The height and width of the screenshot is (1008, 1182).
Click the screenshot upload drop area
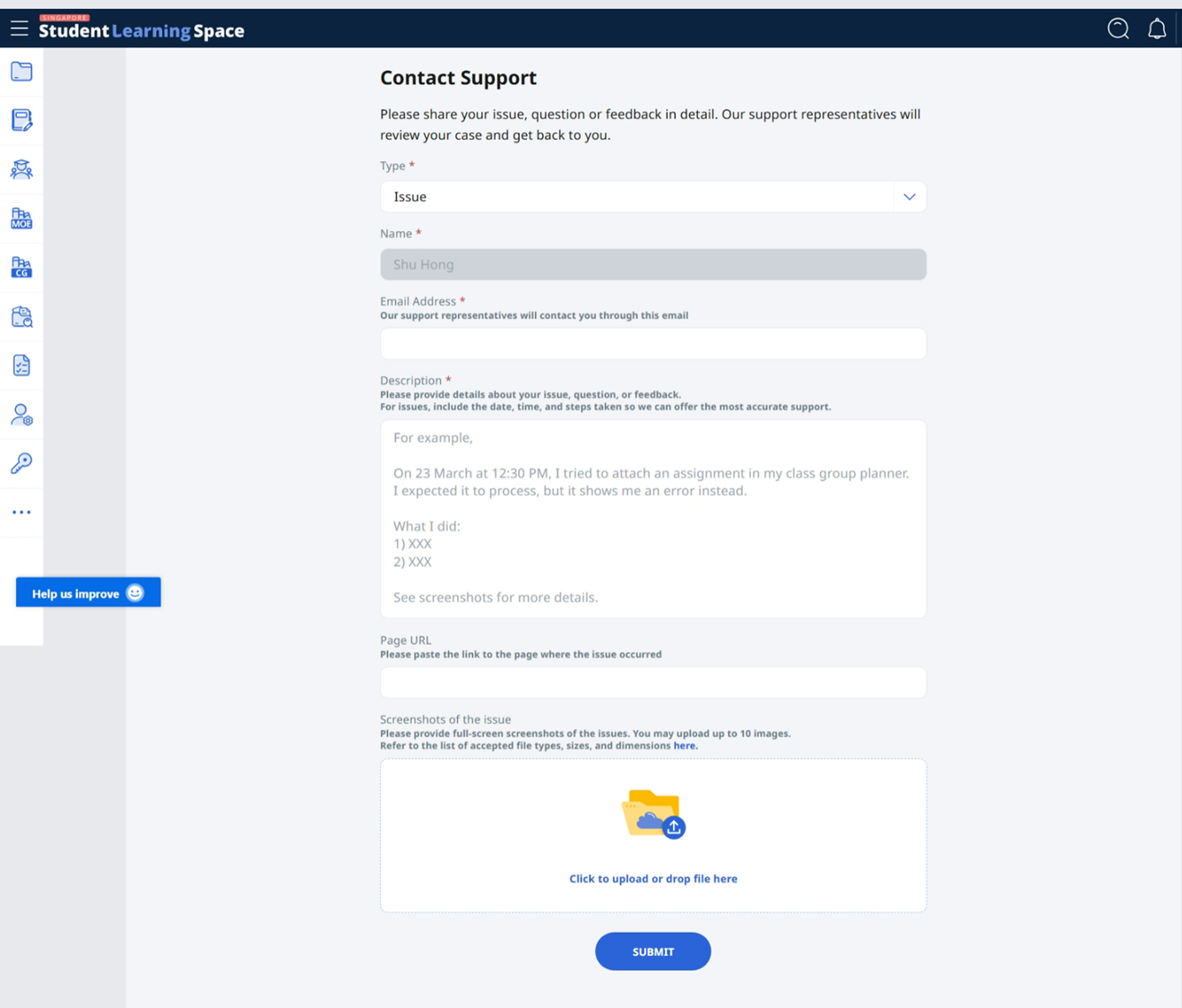[652, 835]
